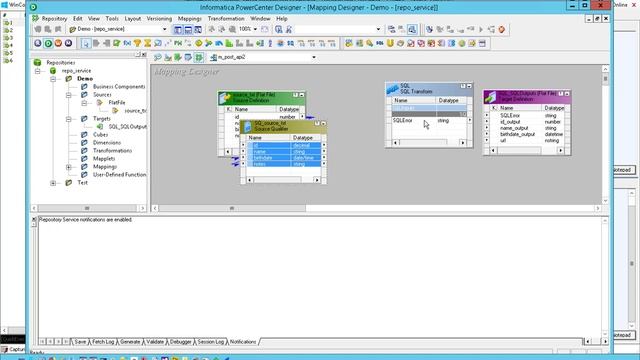Close the Navigator panel
Screen dimensions: 640x360
click(144, 55)
